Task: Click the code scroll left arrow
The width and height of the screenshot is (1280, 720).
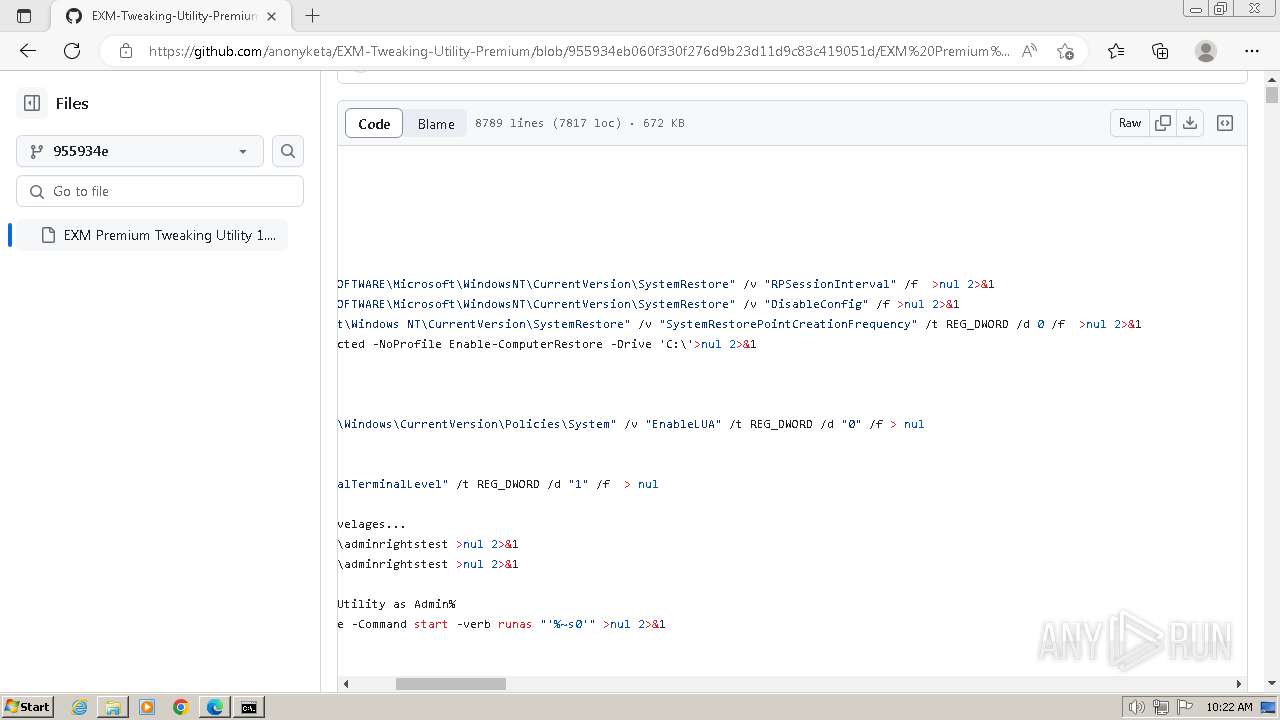Action: pos(346,684)
